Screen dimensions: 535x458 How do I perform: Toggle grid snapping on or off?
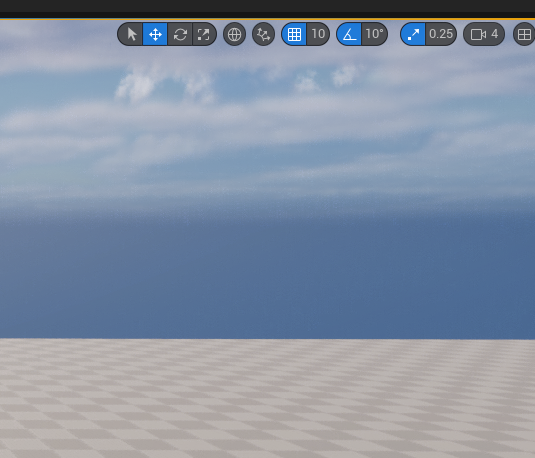tap(294, 34)
